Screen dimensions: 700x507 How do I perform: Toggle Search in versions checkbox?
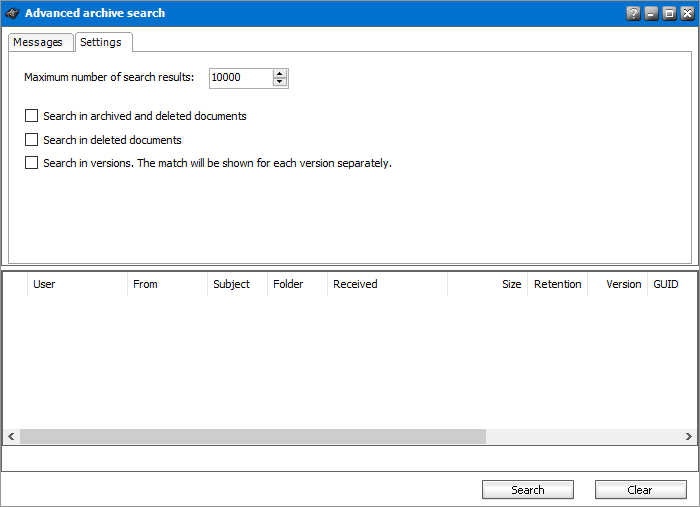[x=32, y=163]
